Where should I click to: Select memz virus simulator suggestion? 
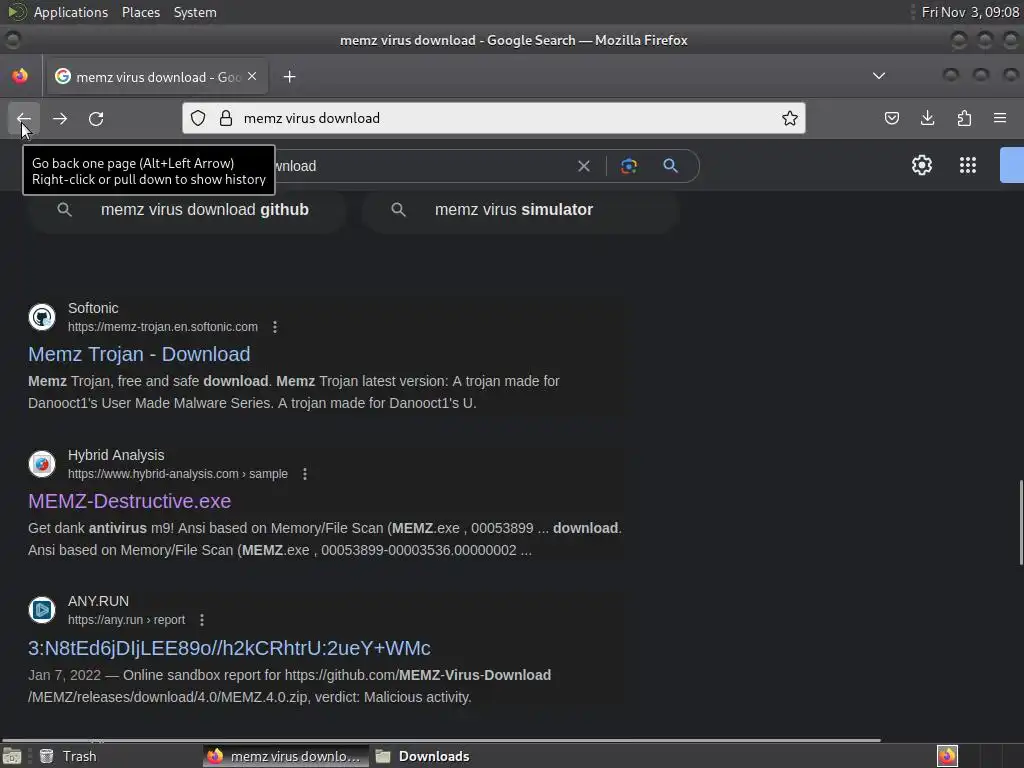[x=520, y=210]
